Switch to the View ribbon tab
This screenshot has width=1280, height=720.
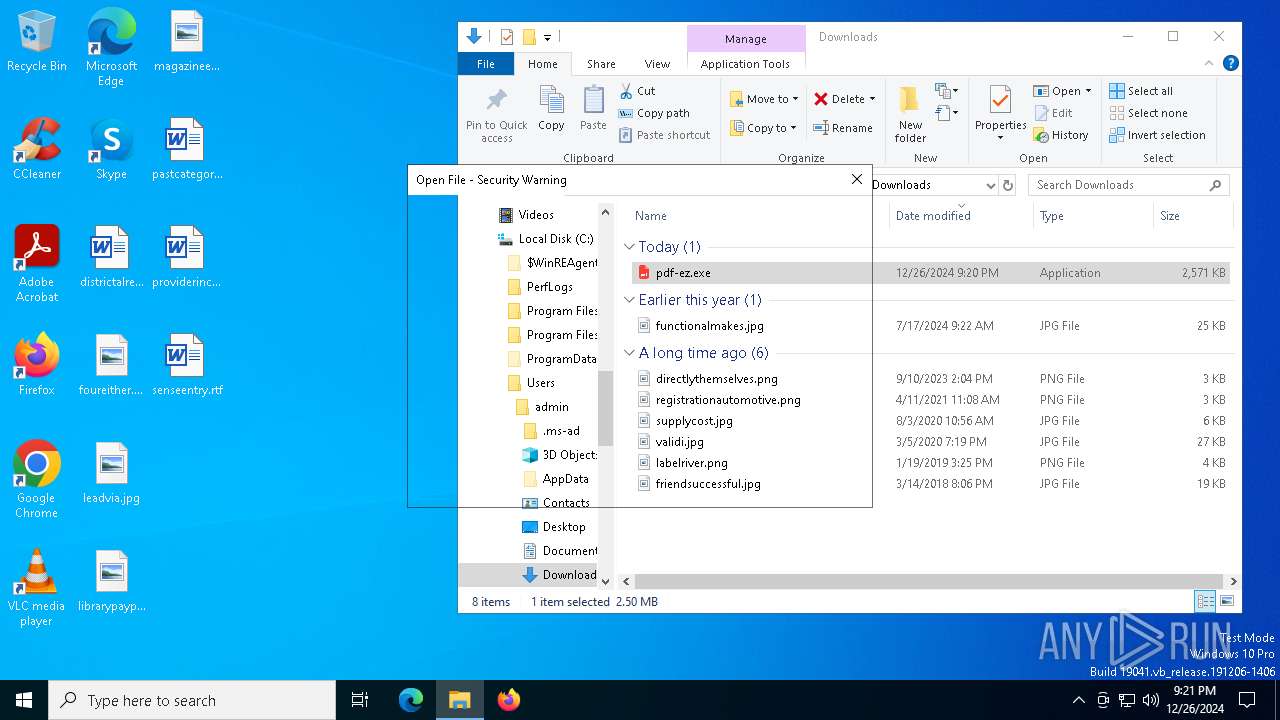tap(657, 64)
